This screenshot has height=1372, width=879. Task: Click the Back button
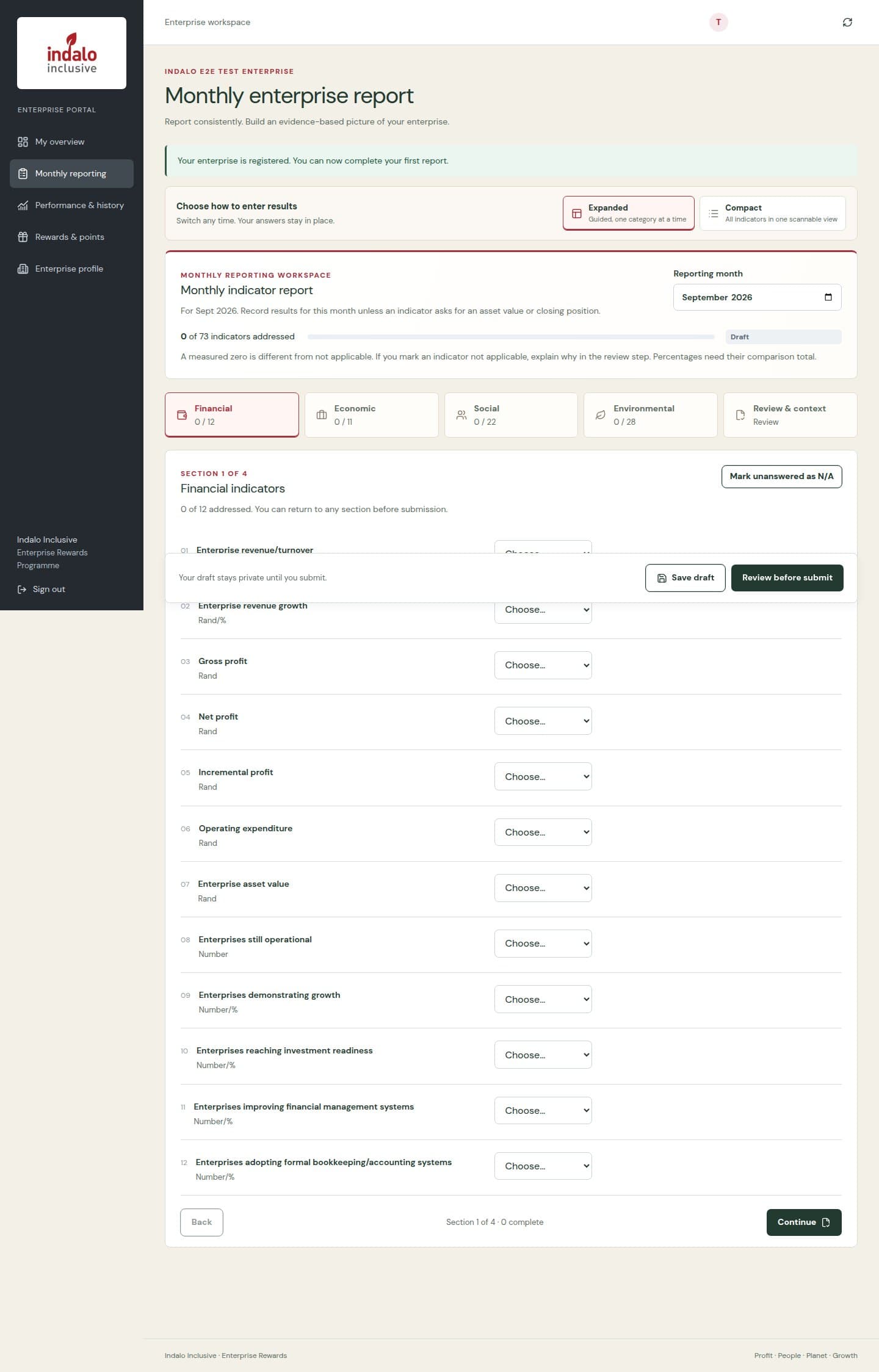201,1222
